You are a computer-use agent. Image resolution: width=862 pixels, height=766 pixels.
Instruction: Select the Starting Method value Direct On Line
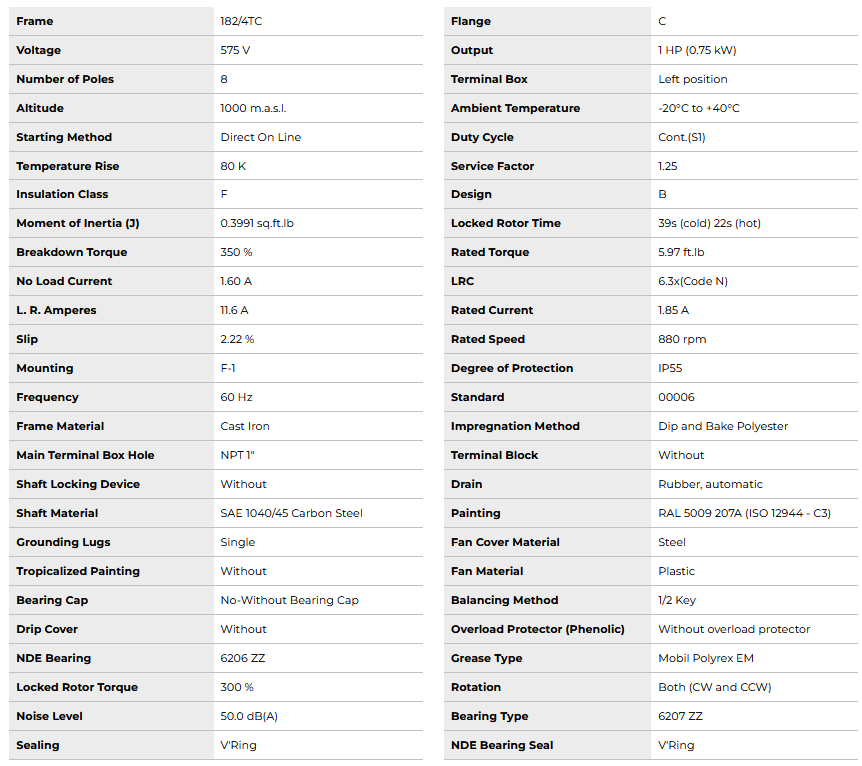click(x=260, y=137)
